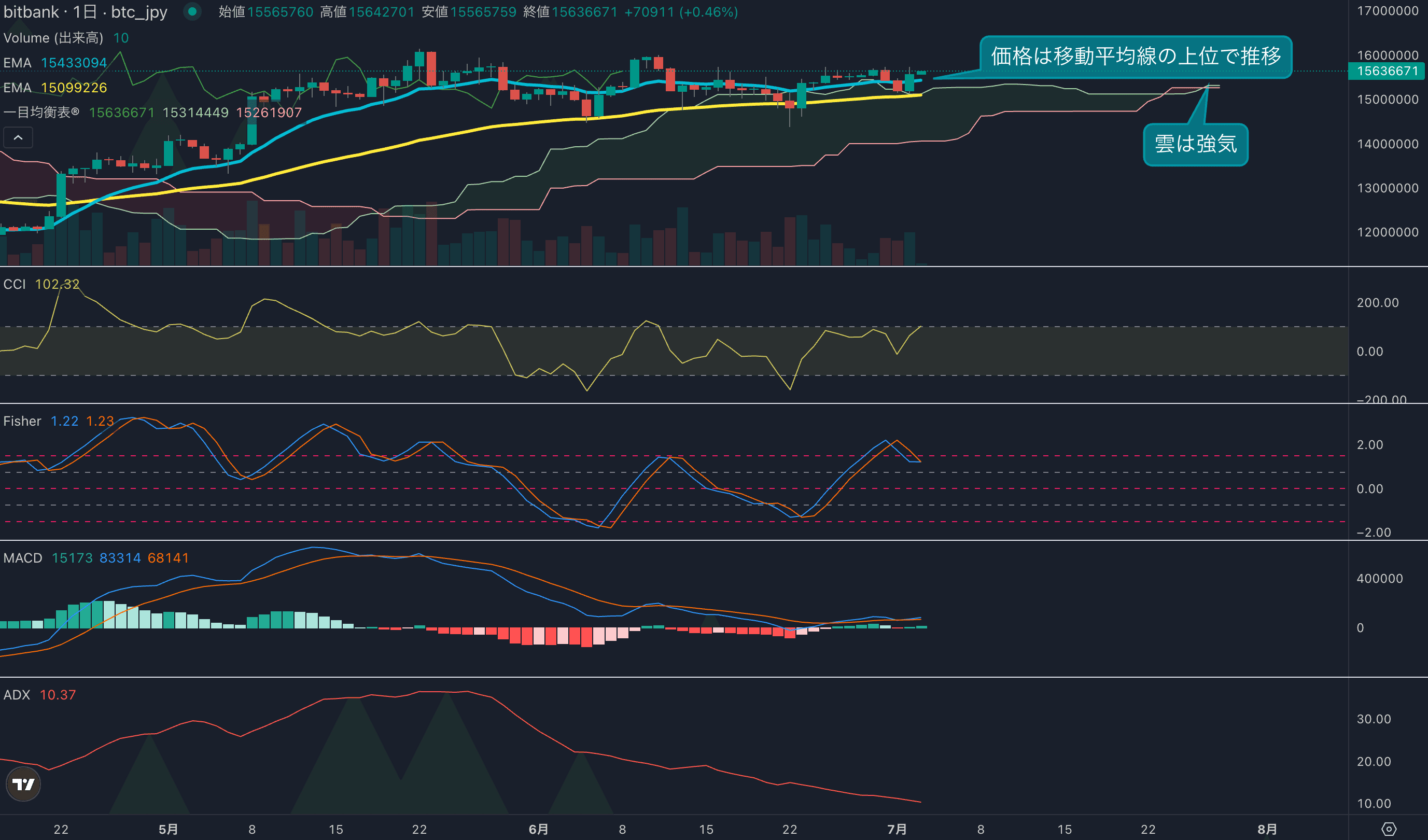
Task: Click the 価格は移動平均線の上位で推移 callout
Action: [x=1136, y=56]
